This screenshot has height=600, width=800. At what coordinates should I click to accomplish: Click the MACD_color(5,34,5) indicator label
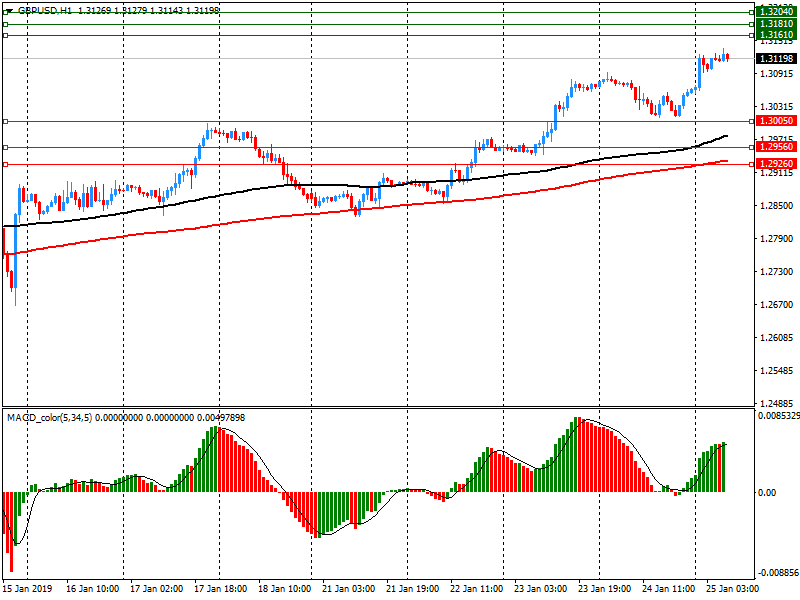(49, 418)
